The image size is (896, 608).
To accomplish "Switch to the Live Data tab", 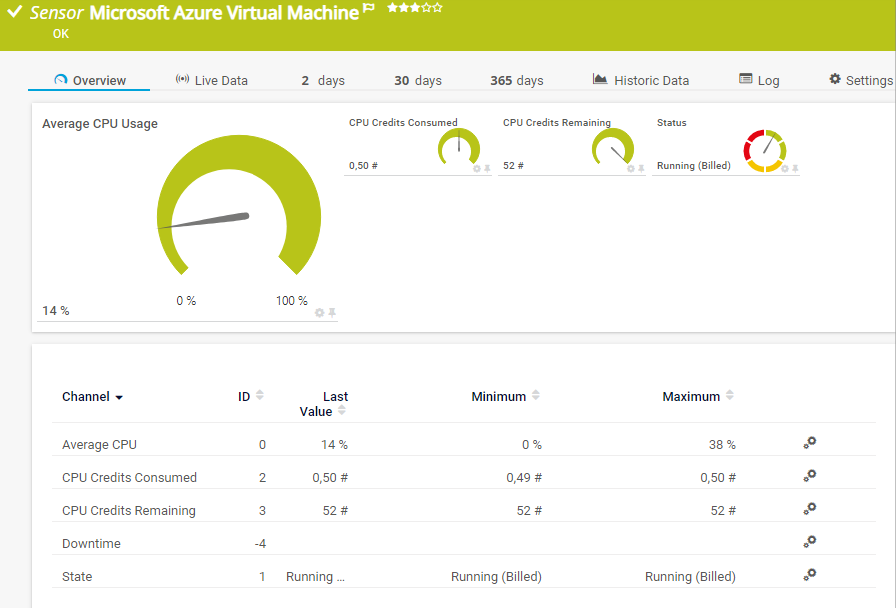I will point(211,80).
